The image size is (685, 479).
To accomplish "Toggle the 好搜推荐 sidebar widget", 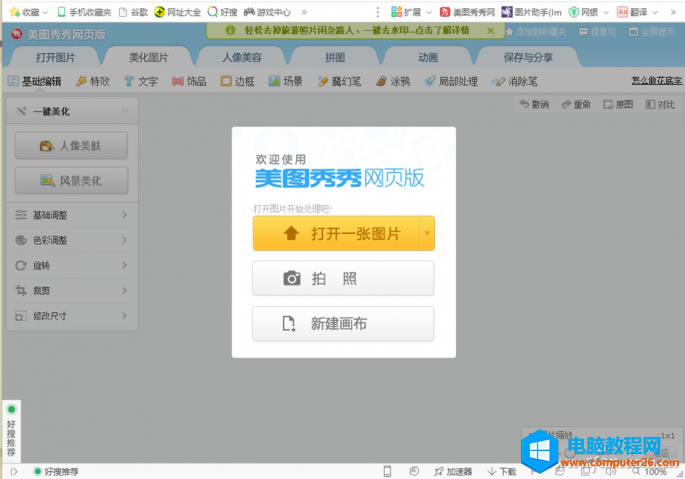I will point(11,430).
